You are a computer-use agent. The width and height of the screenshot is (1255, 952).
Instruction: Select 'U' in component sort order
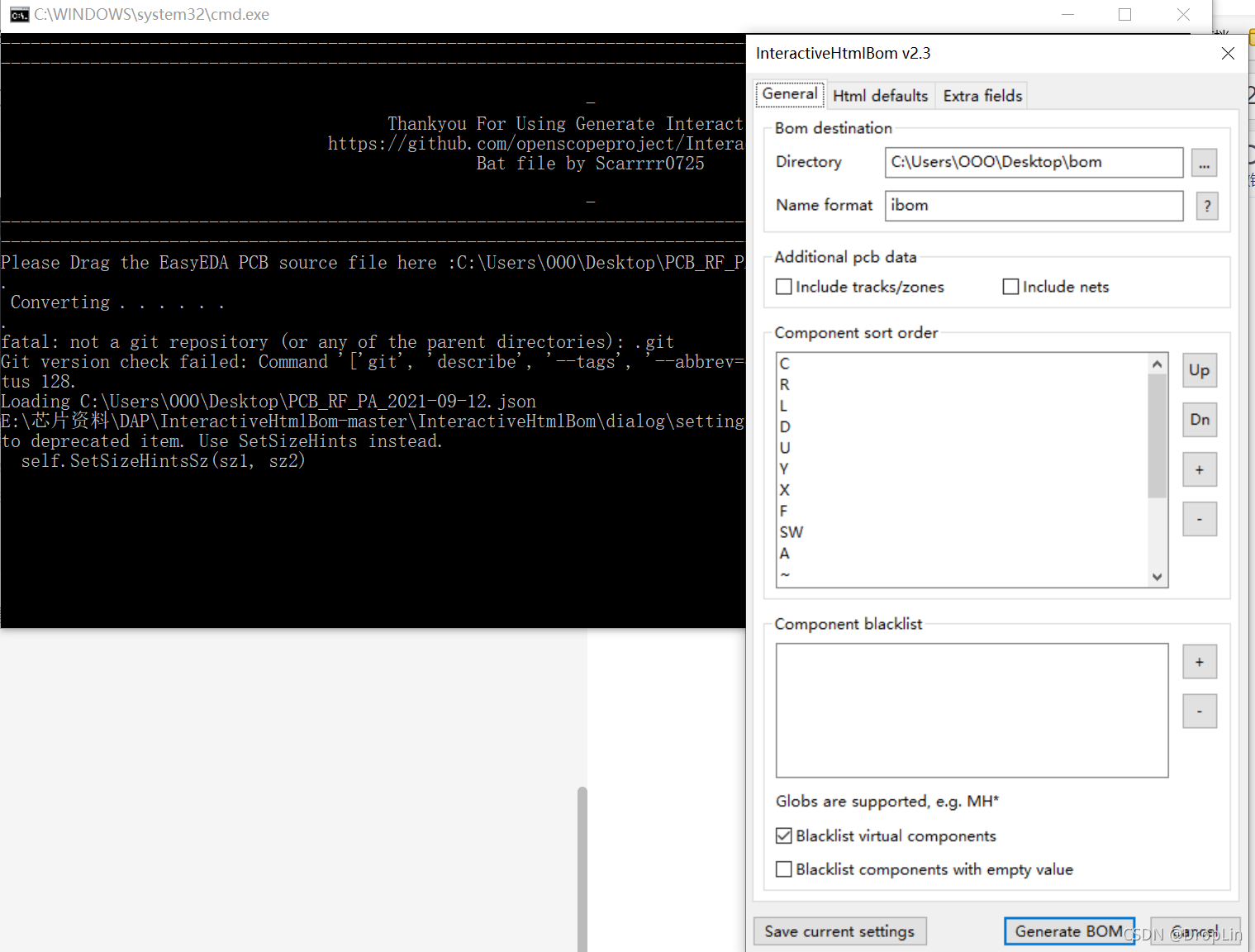962,448
